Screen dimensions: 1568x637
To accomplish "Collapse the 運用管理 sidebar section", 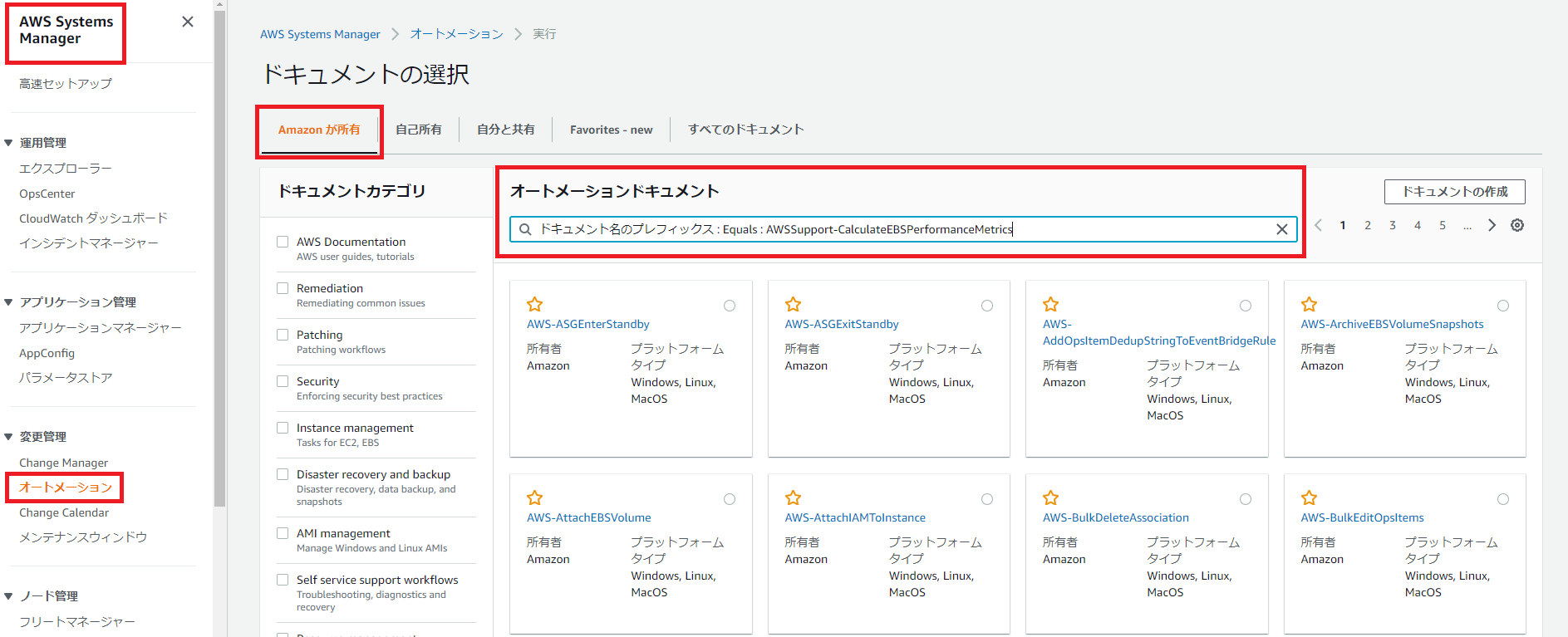I will [8, 143].
